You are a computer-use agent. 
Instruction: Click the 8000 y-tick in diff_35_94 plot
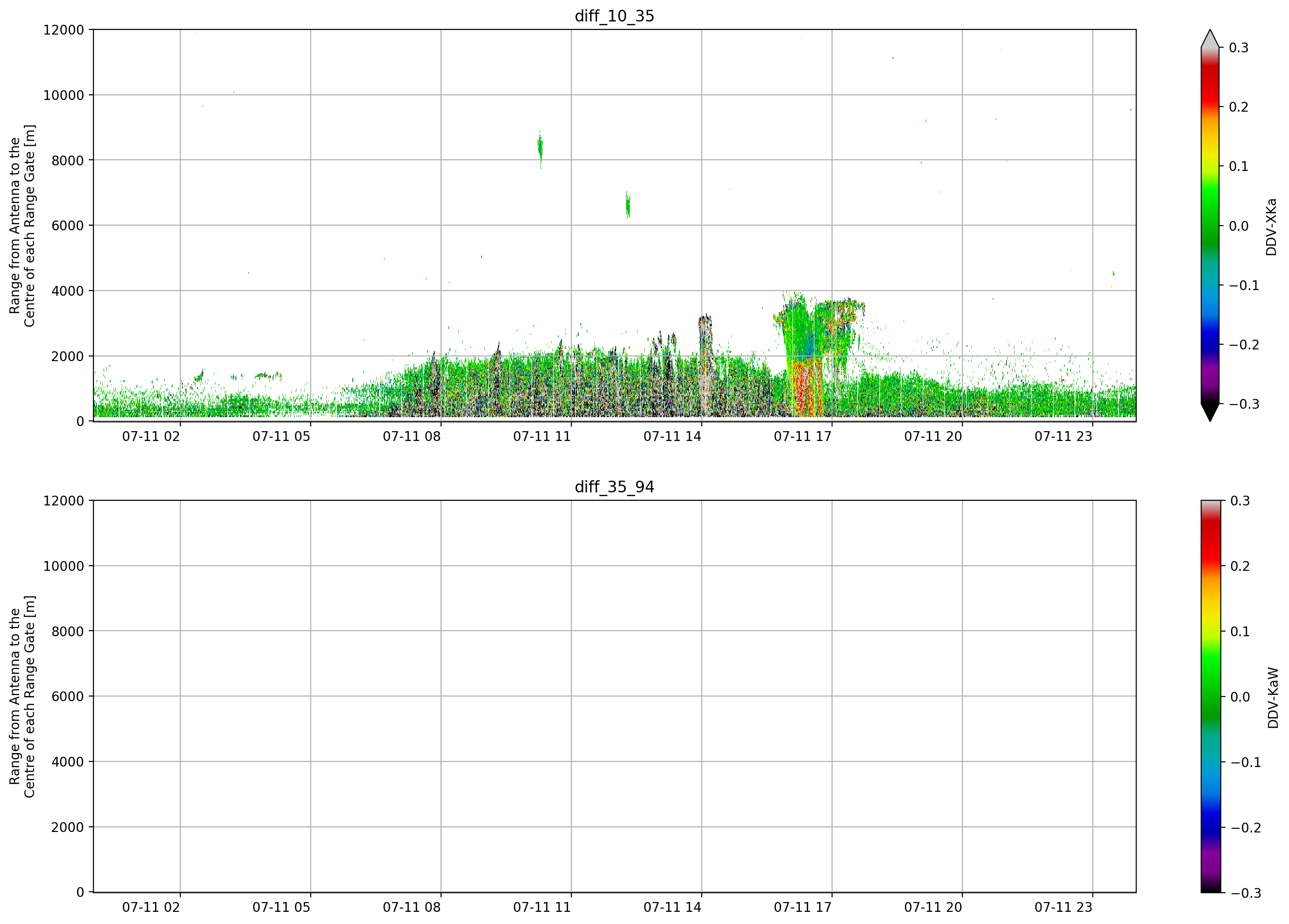pyautogui.click(x=68, y=632)
